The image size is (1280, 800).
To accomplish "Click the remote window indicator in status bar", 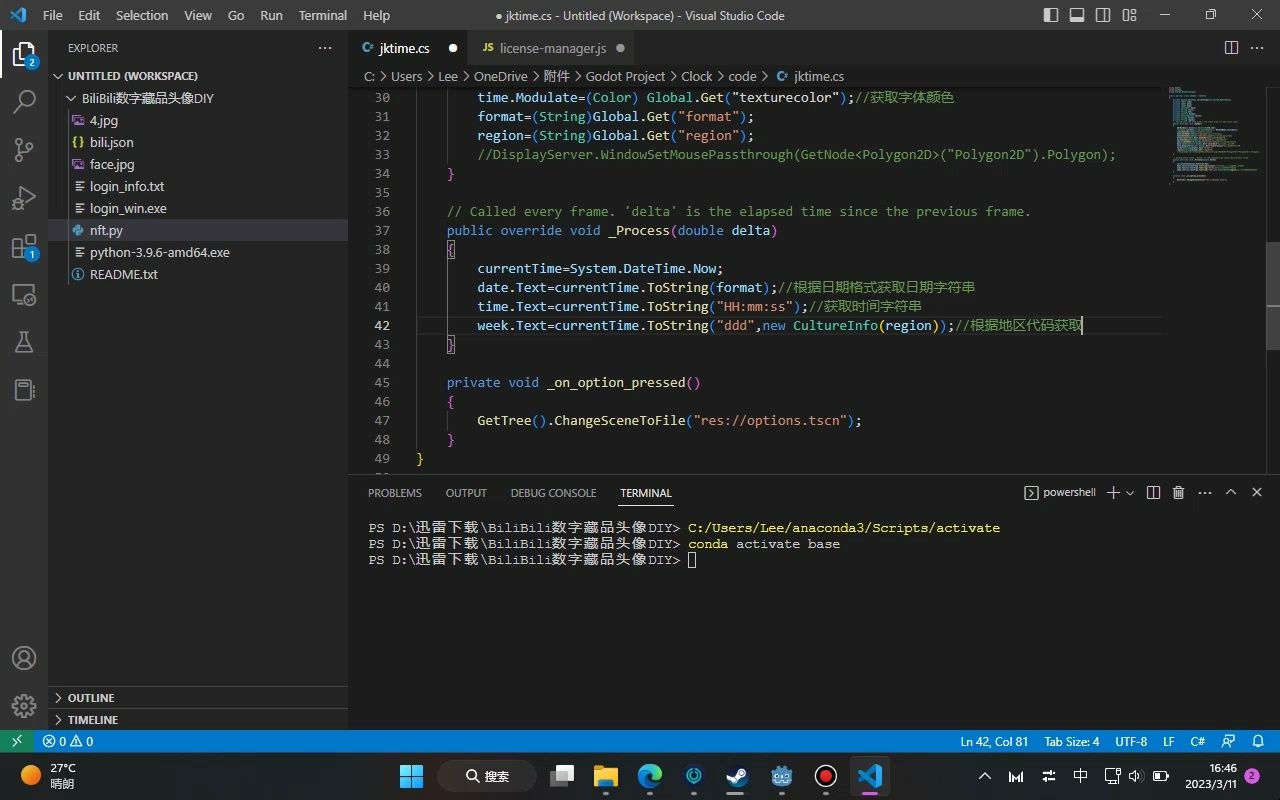I will (x=16, y=741).
